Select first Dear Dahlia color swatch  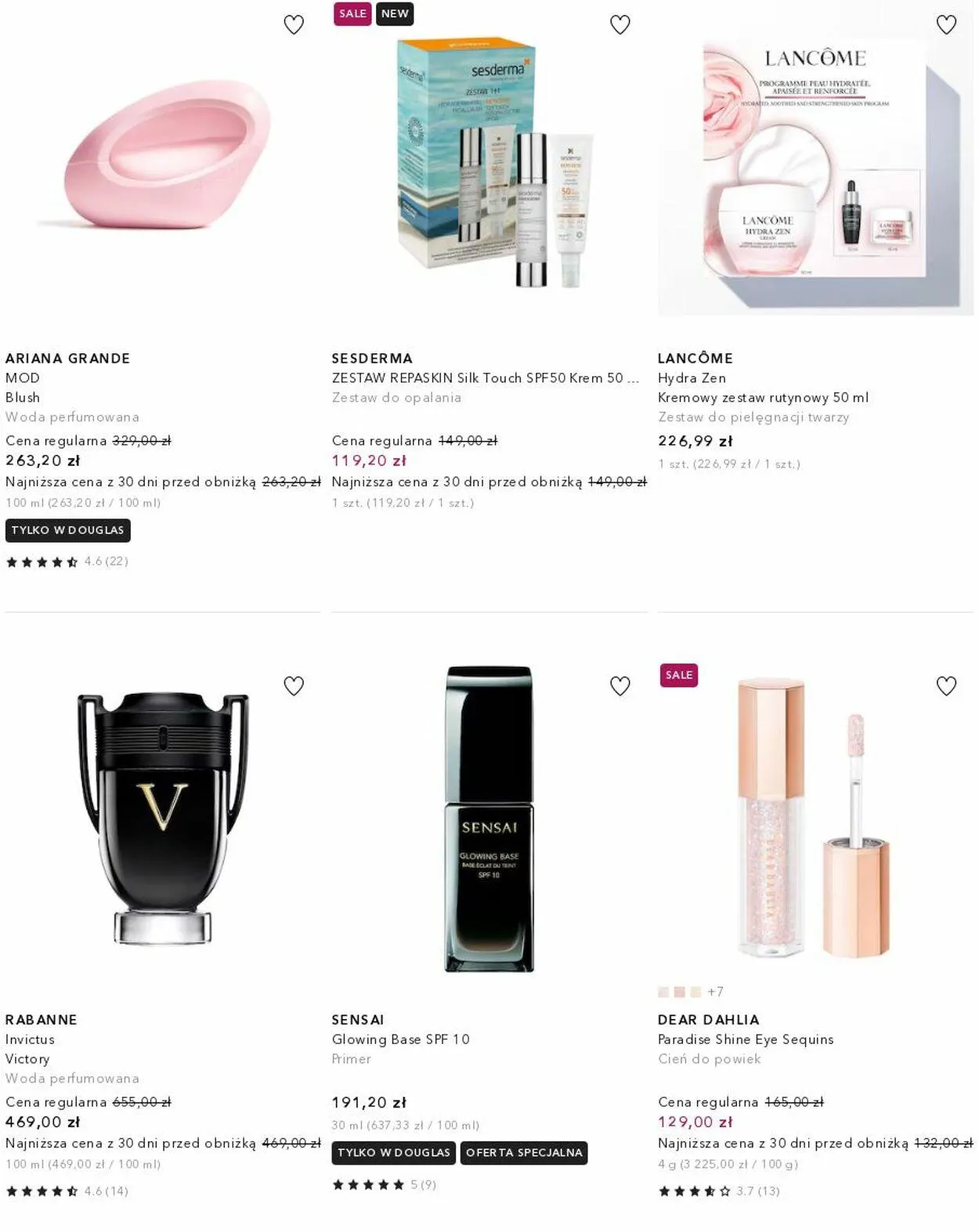(663, 992)
